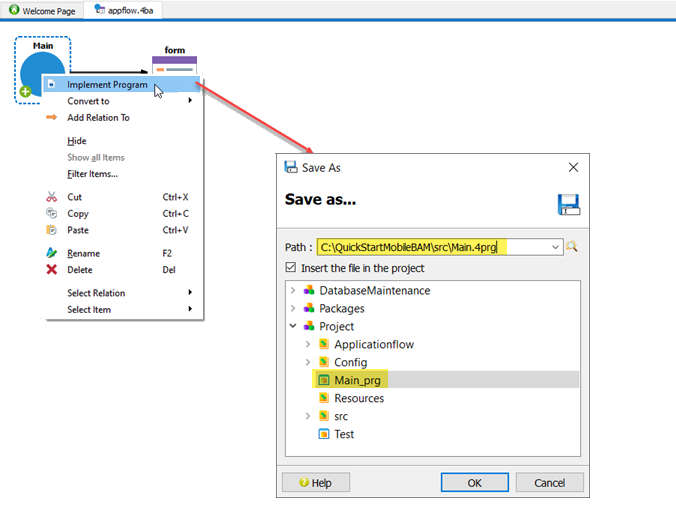
Task: Close the Save As dialog
Action: [x=573, y=167]
